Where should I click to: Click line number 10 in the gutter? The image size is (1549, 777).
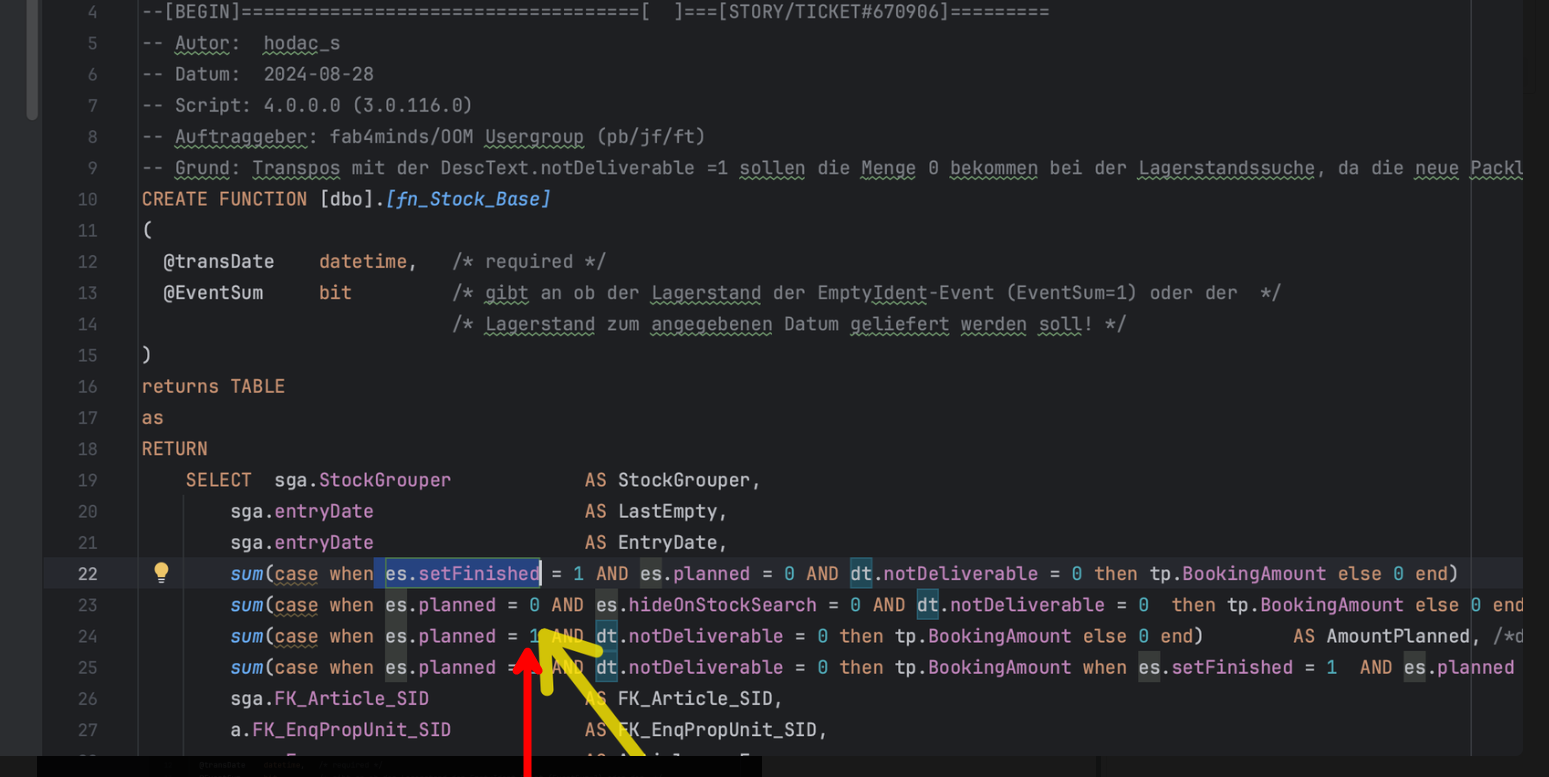click(x=87, y=199)
